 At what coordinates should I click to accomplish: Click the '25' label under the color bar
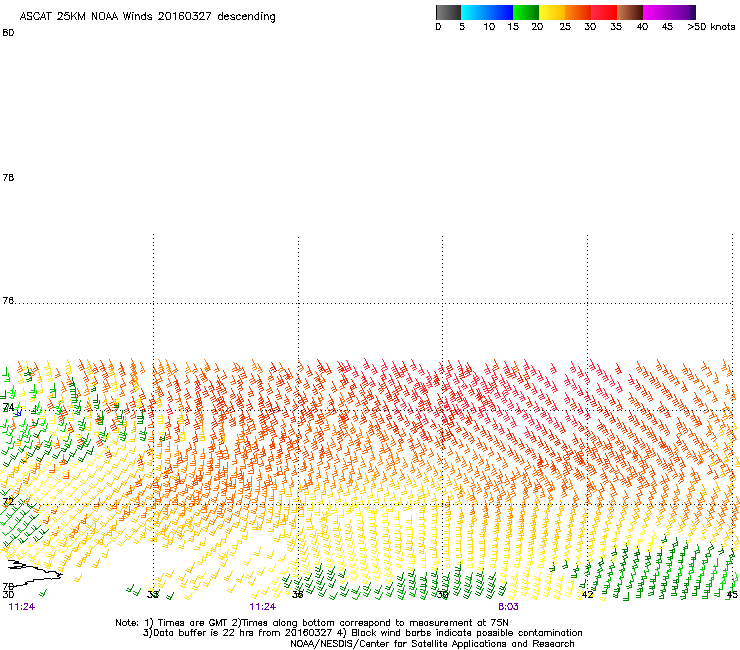pos(565,27)
